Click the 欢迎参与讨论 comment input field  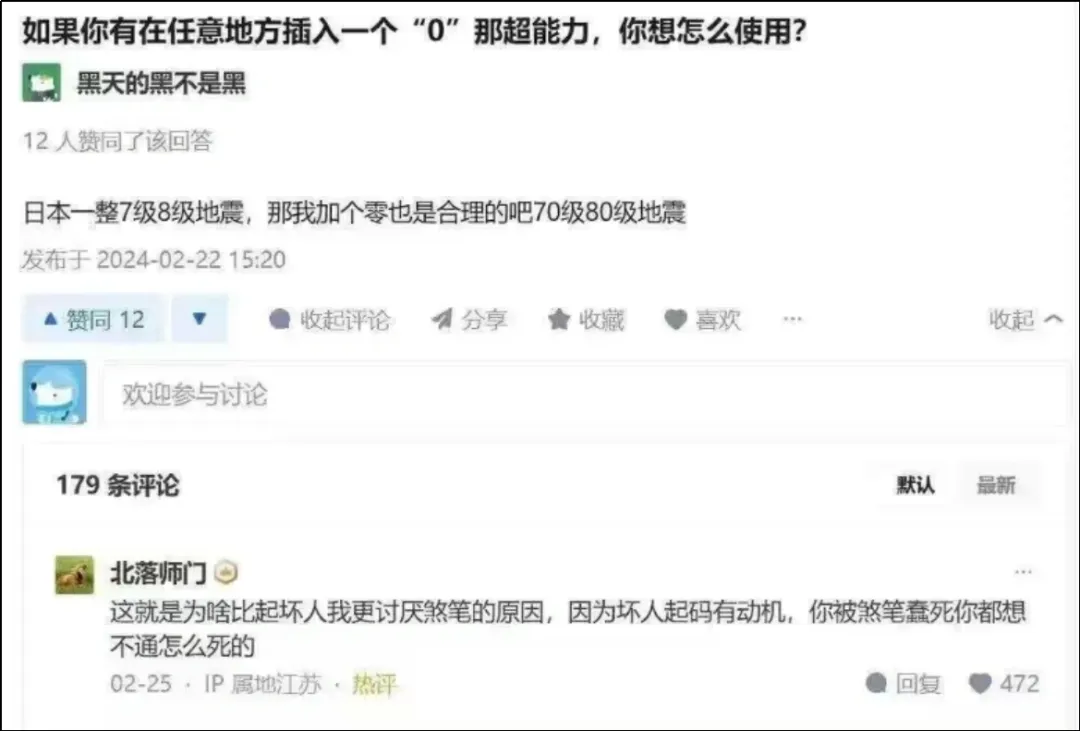click(585, 395)
